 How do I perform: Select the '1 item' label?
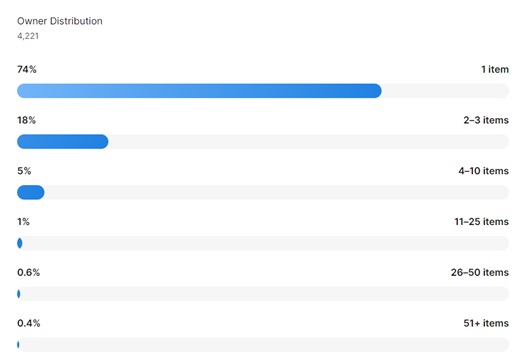tap(495, 69)
